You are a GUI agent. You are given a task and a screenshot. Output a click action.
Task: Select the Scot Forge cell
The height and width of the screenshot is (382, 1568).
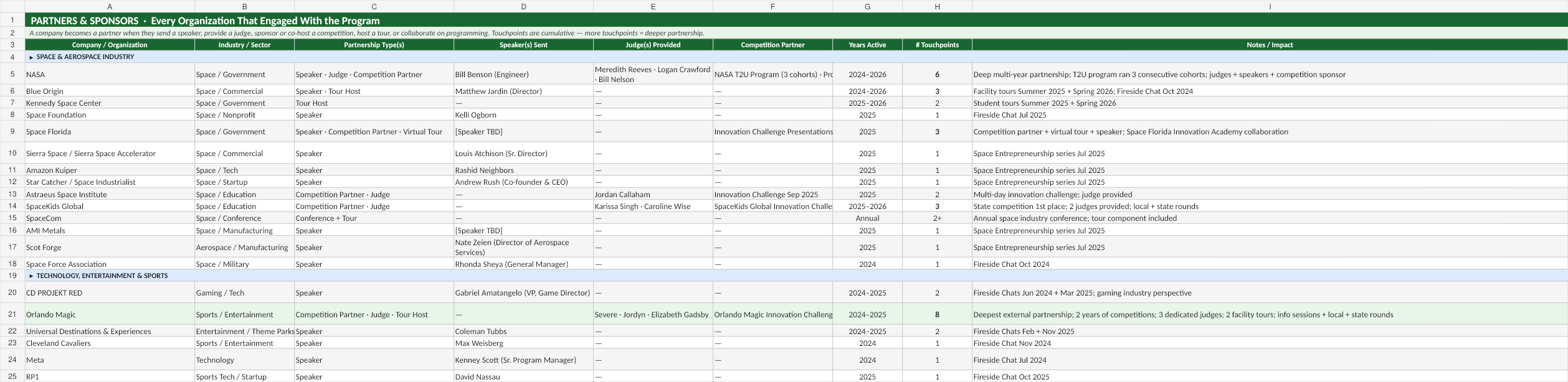click(110, 247)
